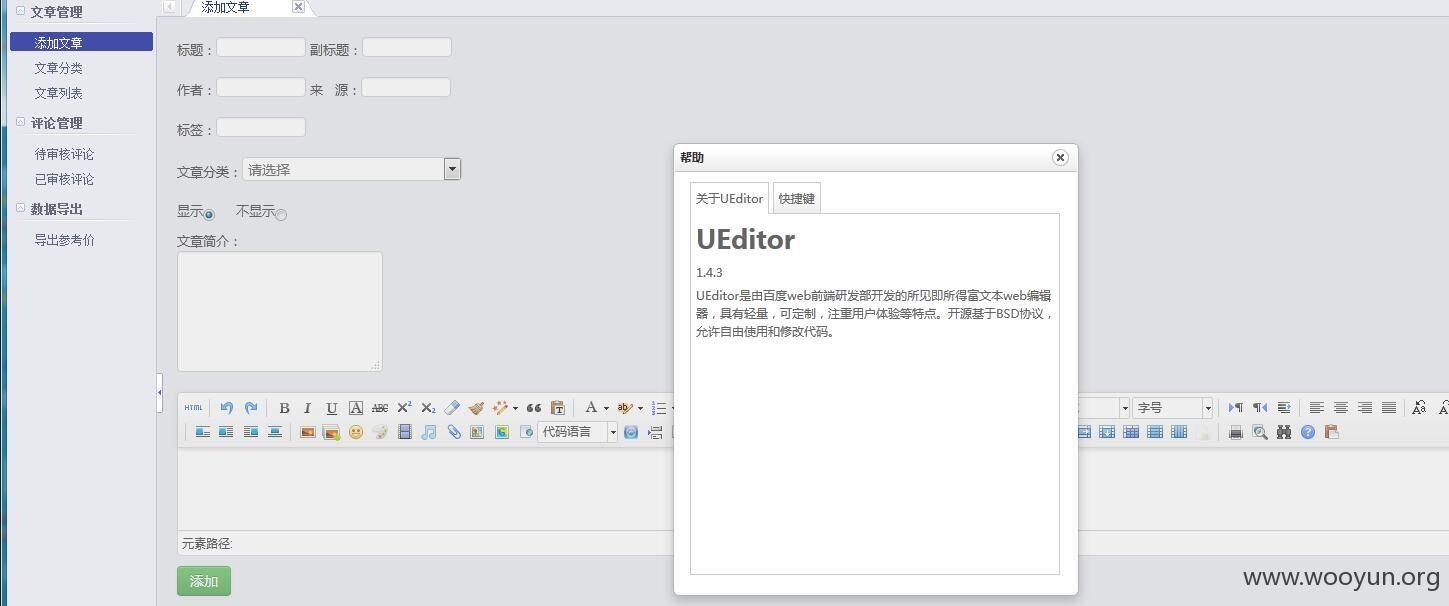The width and height of the screenshot is (1449, 606).
Task: Open 文章分类 请选择 dropdown
Action: [x=351, y=169]
